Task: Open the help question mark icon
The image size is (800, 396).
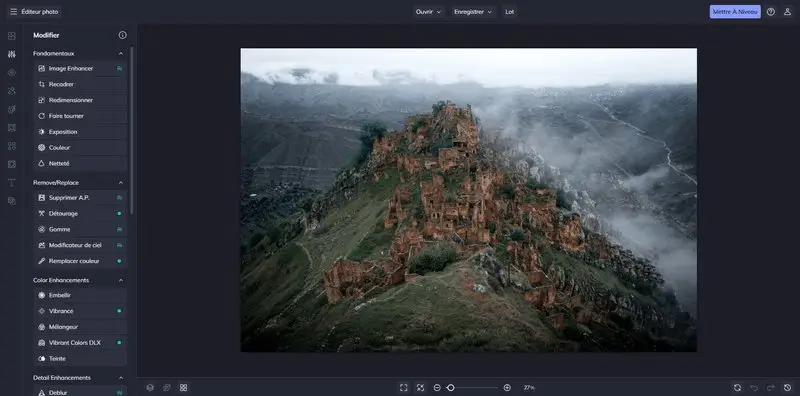Action: point(771,12)
